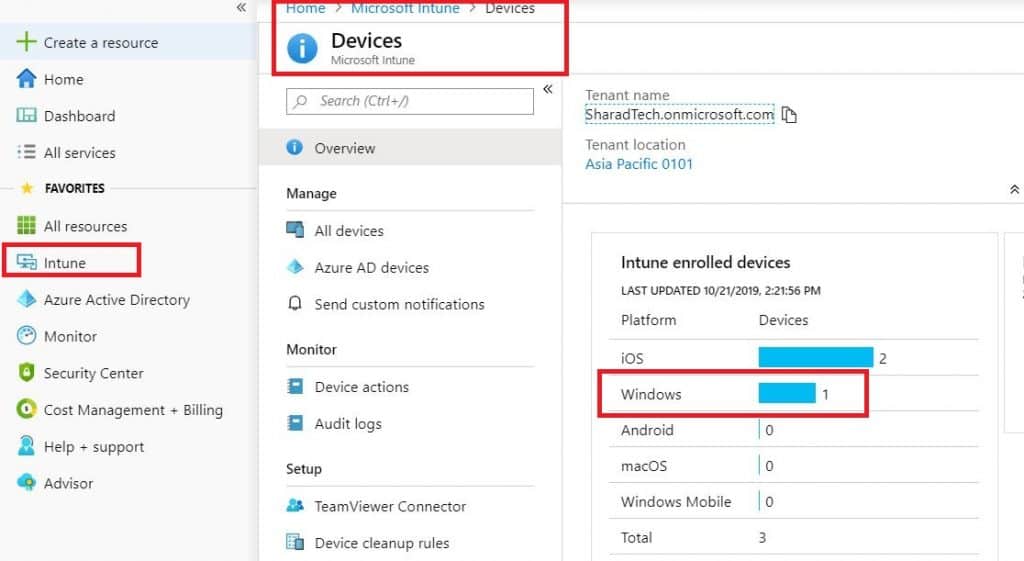Click the FAVORITES section label

click(x=74, y=188)
